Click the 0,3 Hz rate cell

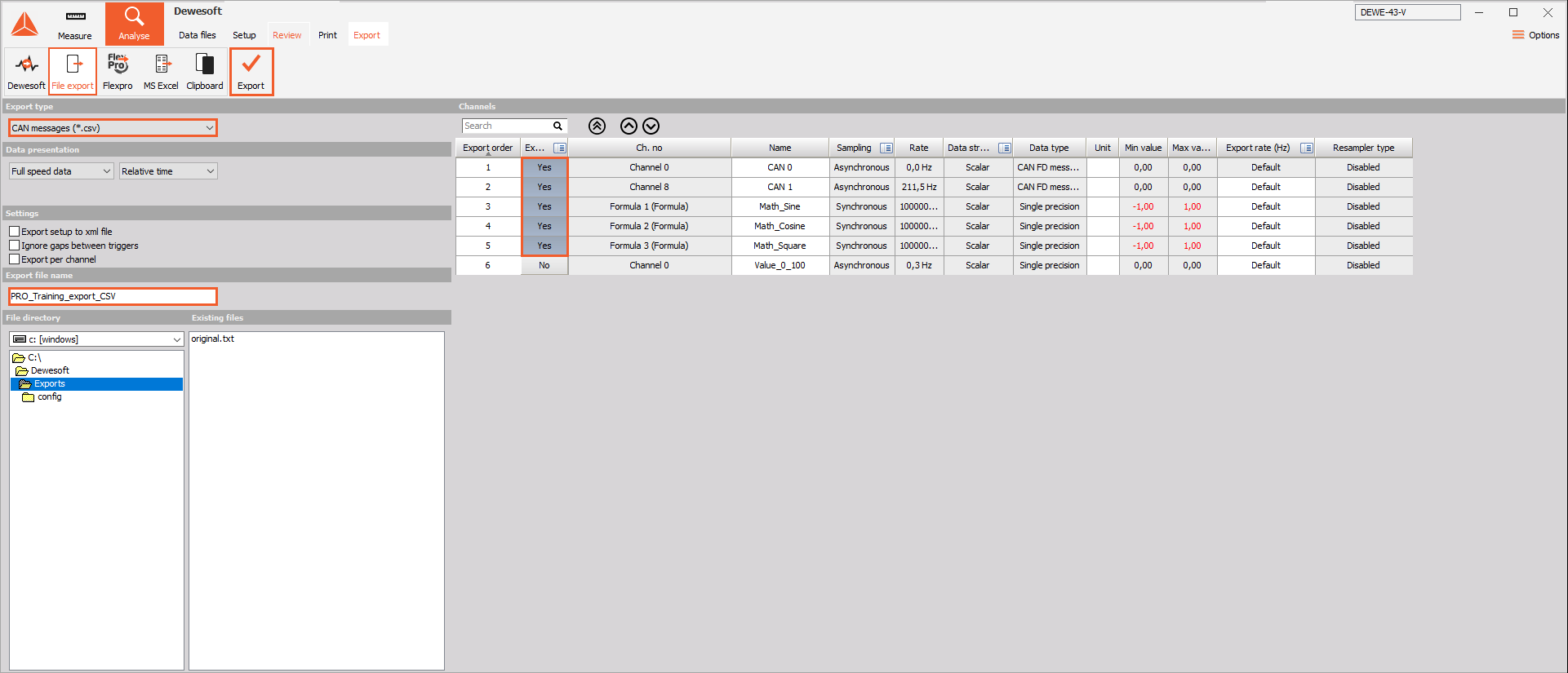[x=919, y=265]
